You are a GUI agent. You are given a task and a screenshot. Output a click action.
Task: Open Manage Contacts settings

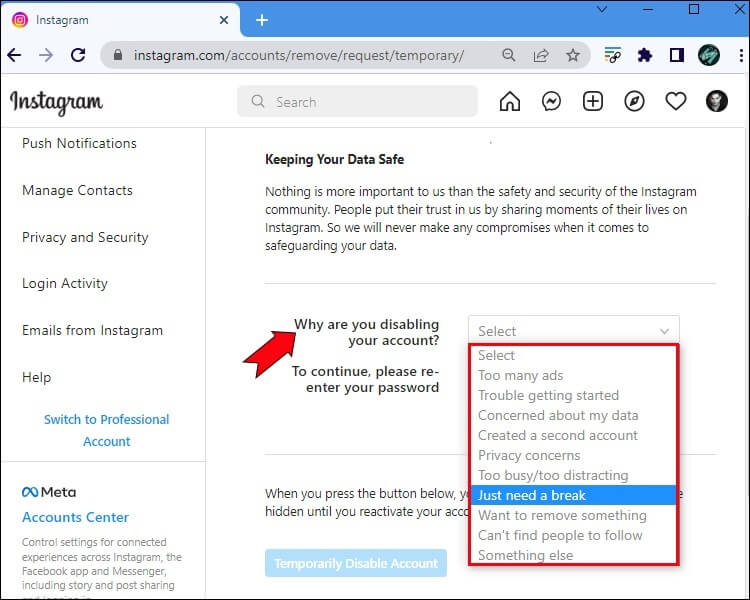coord(77,190)
